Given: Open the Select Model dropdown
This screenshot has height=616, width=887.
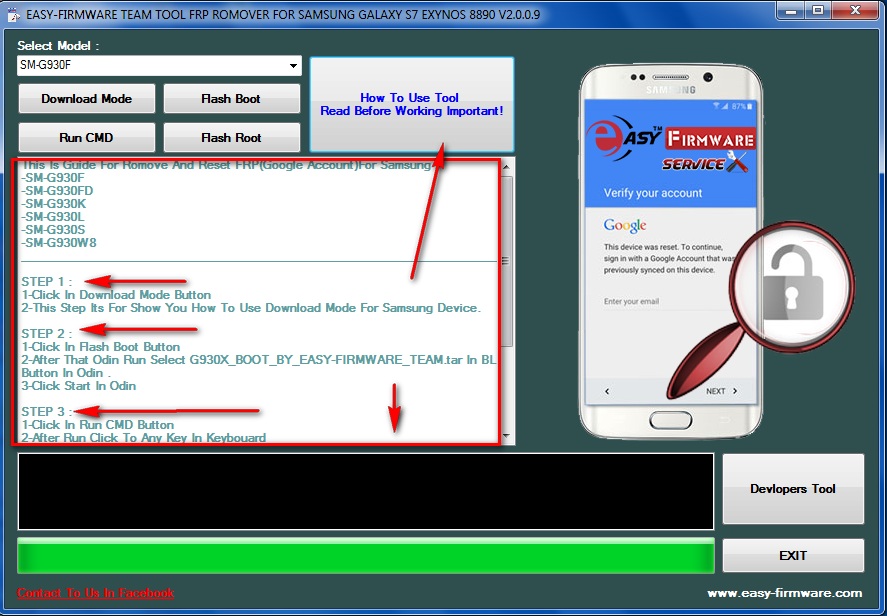Looking at the screenshot, I should pos(159,66).
